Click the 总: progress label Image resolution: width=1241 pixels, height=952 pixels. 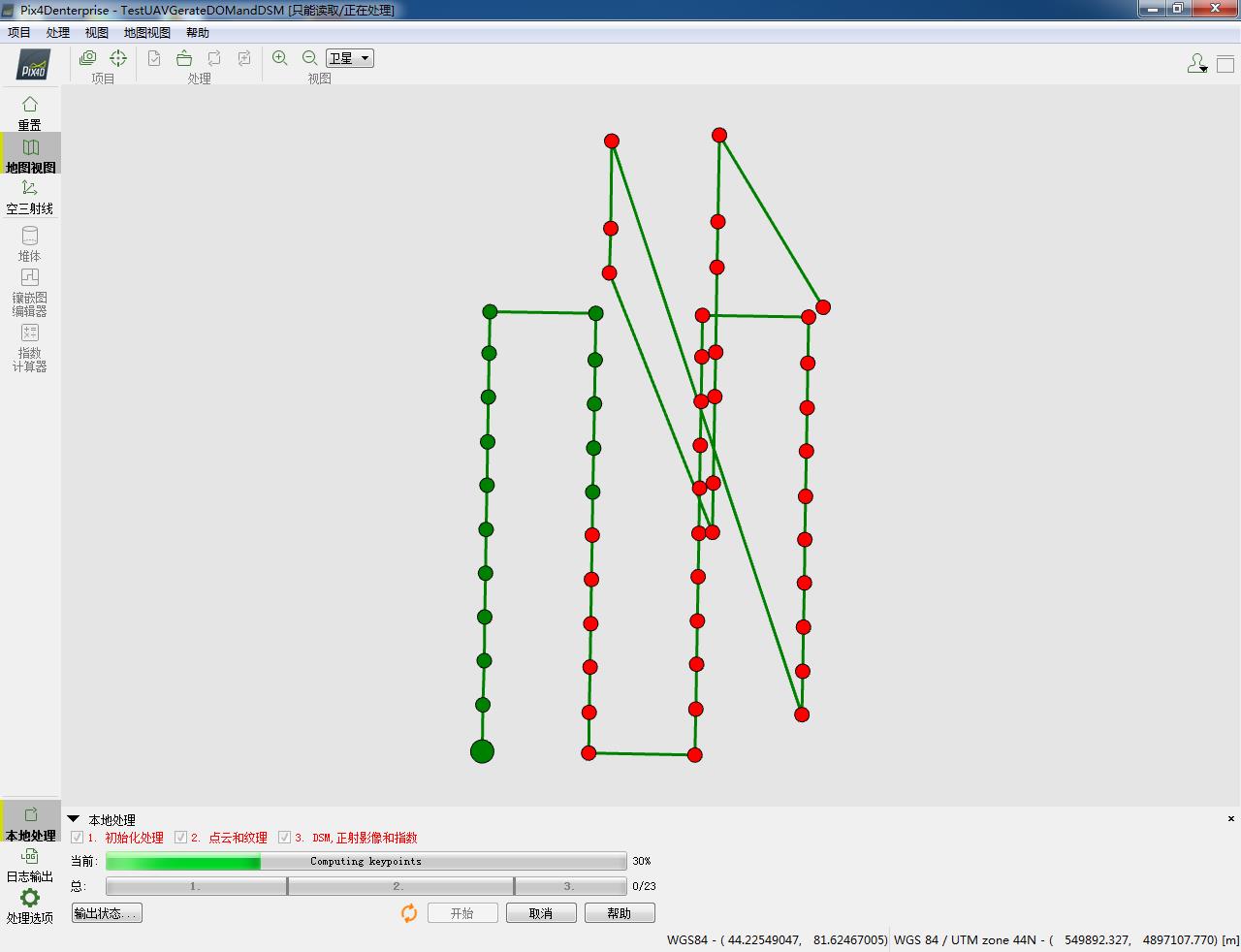pyautogui.click(x=79, y=886)
